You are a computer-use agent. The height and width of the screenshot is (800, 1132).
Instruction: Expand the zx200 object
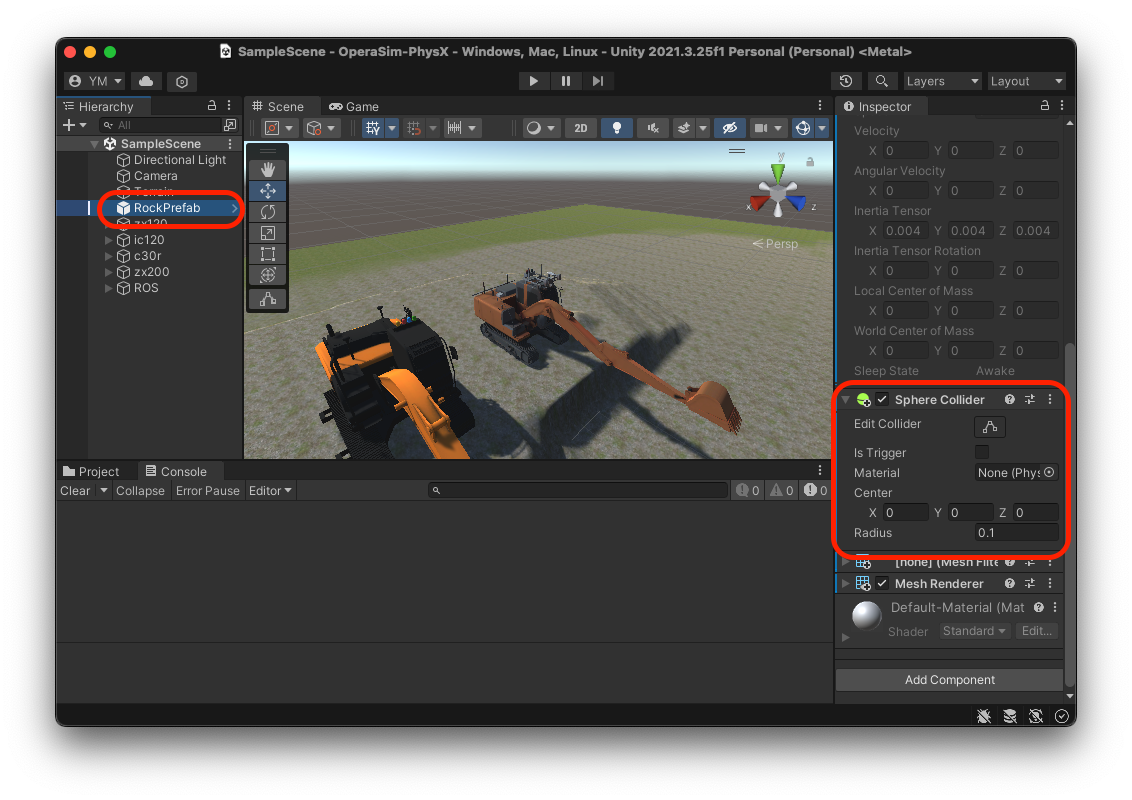pos(108,272)
